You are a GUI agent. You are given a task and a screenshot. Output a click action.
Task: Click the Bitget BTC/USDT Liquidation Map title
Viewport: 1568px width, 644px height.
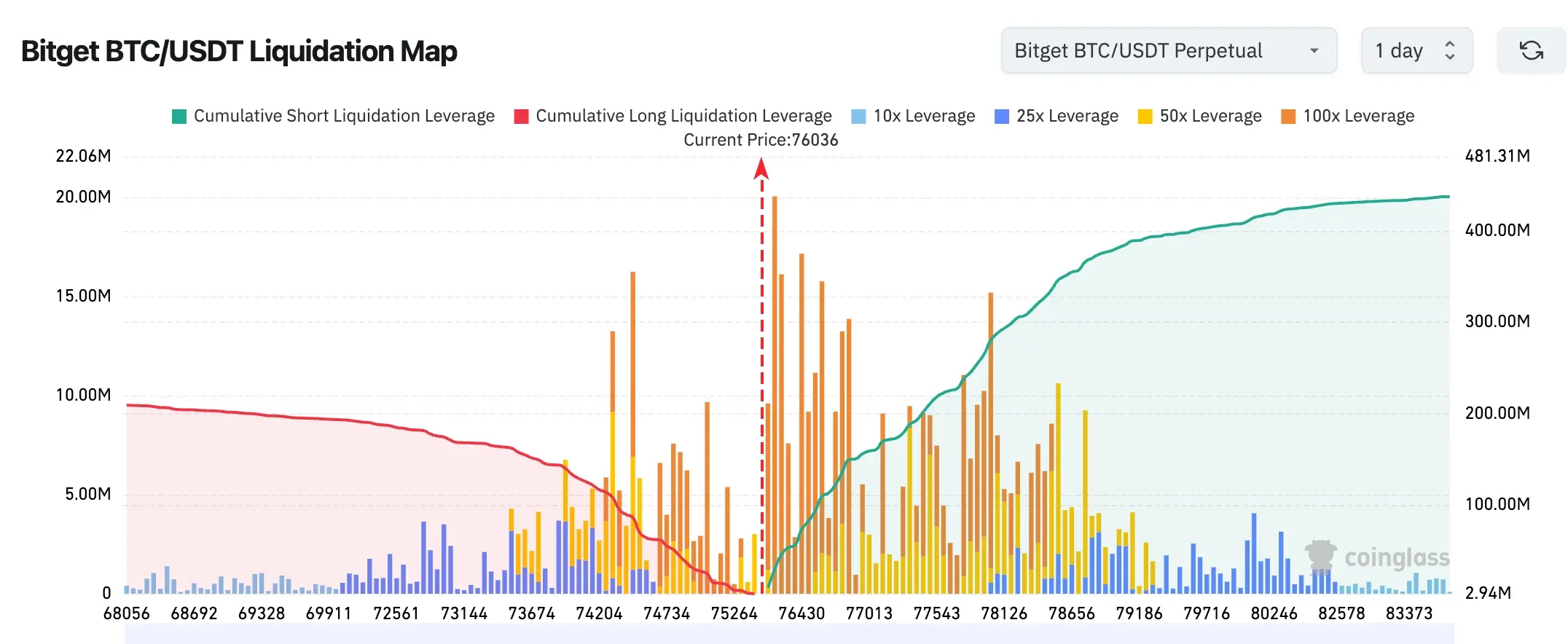[x=239, y=51]
